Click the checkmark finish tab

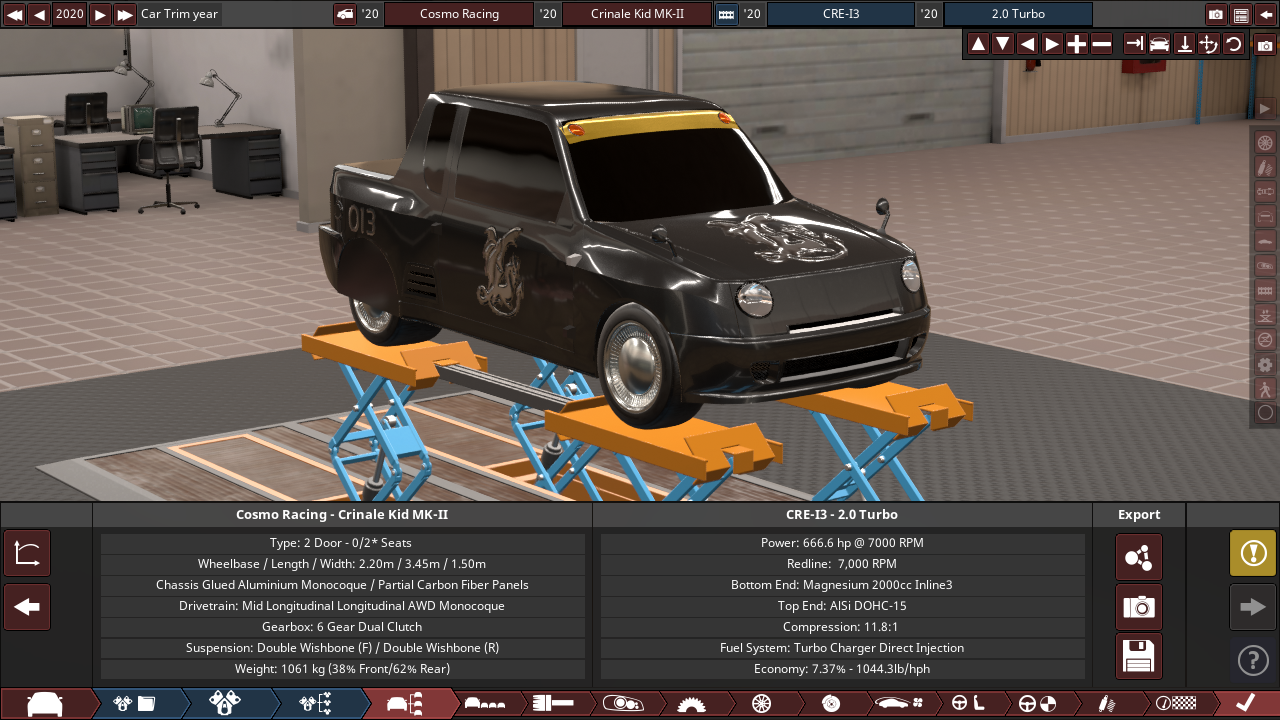click(1245, 704)
